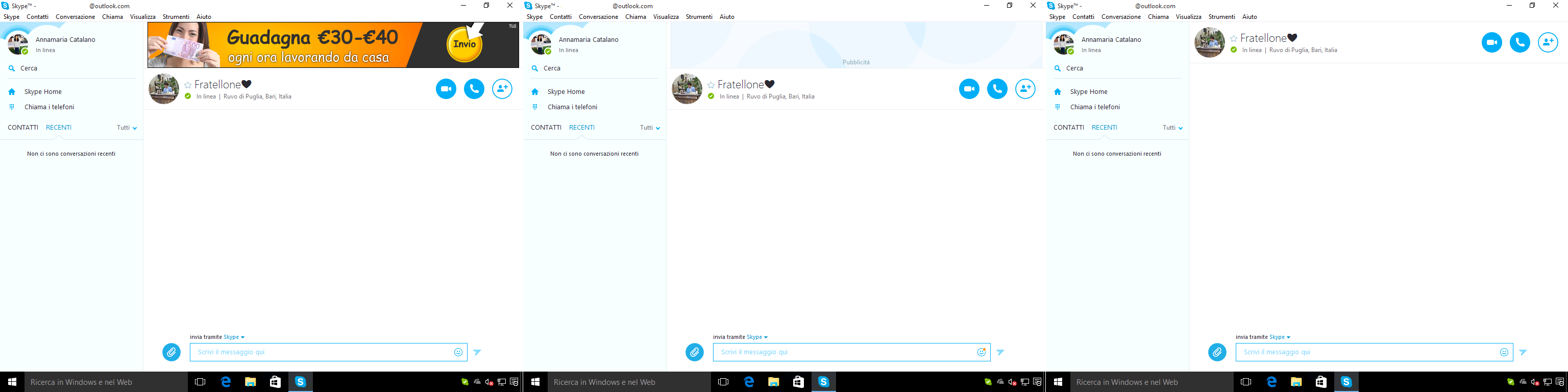Start video call in right Skype window

click(1492, 42)
